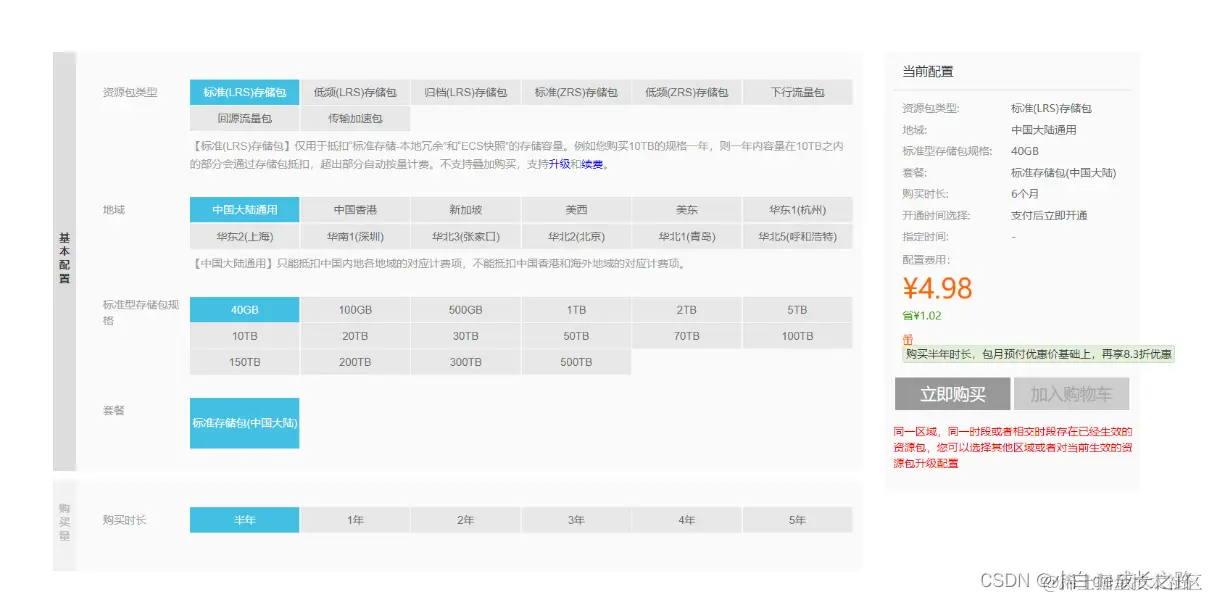Image resolution: width=1209 pixels, height=599 pixels.
Task: Select 2TB storage specification
Action: coord(687,310)
